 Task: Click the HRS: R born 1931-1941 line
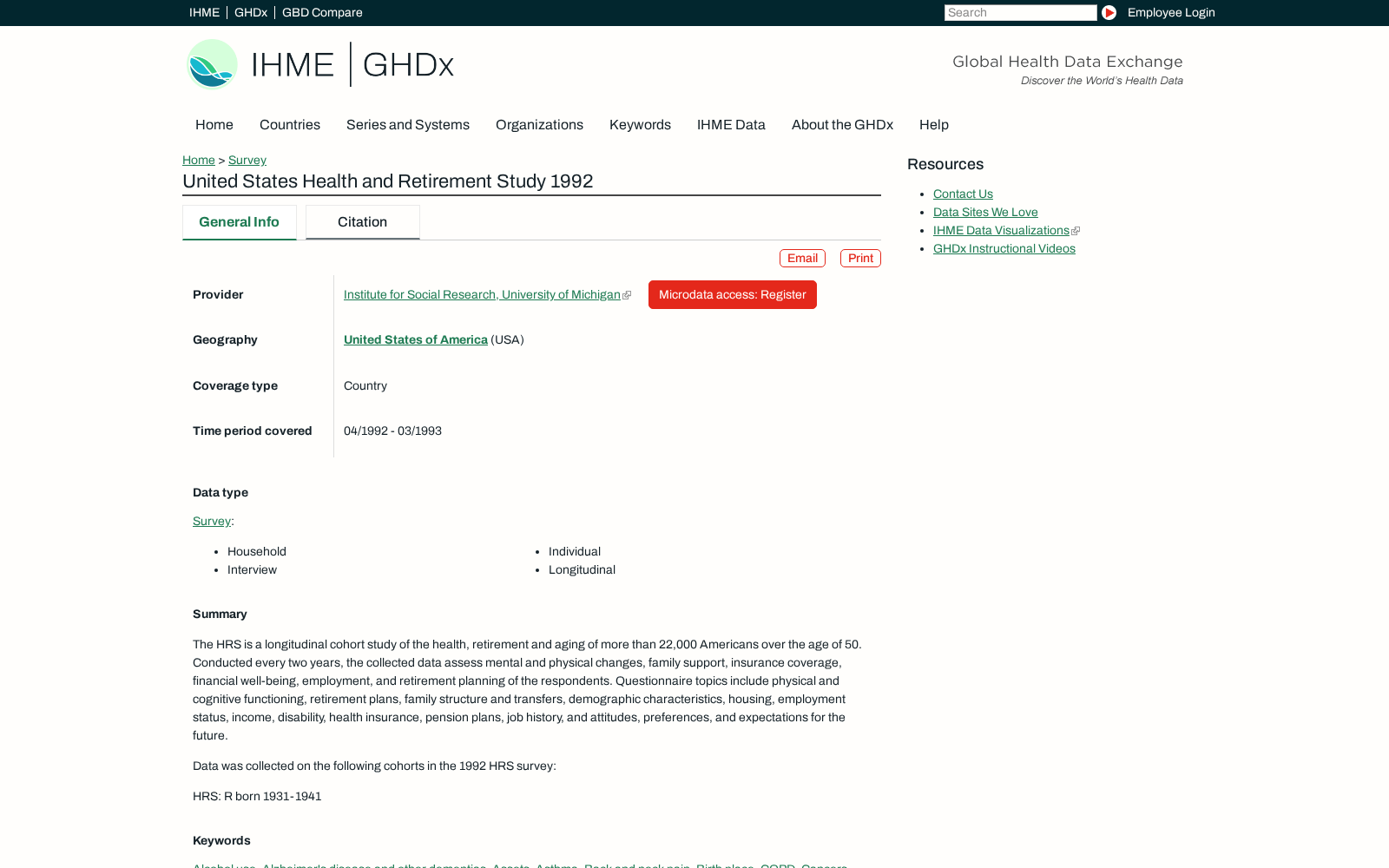pyautogui.click(x=257, y=796)
